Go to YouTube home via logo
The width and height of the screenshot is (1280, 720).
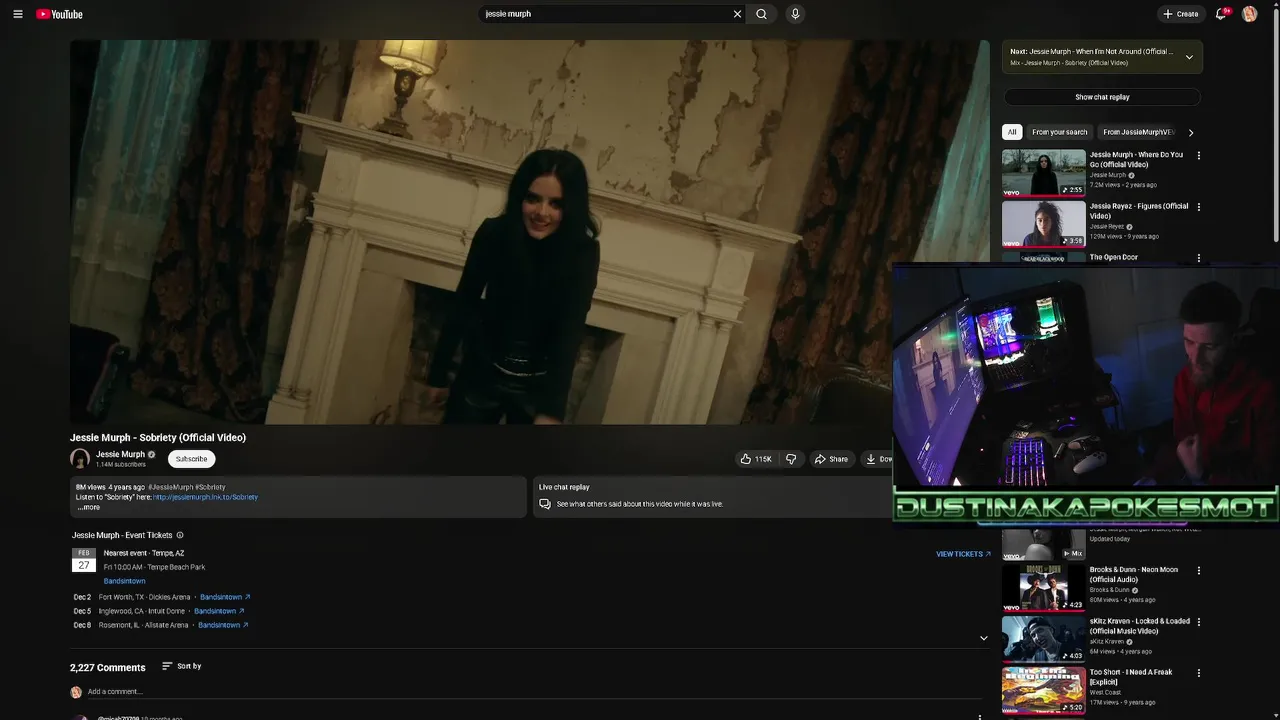point(60,14)
